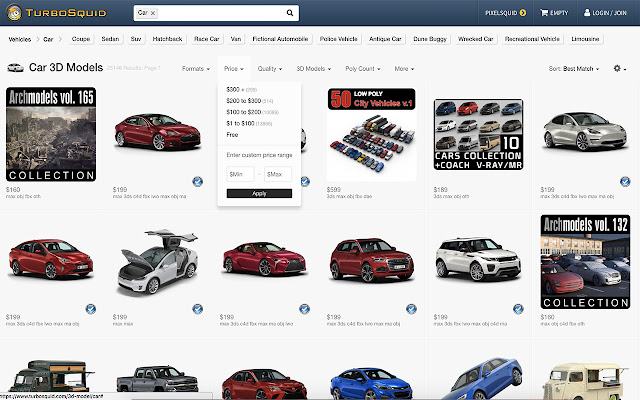640x400 pixels.
Task: Click the car icon beside Car 3D Models
Action: pyautogui.click(x=16, y=68)
